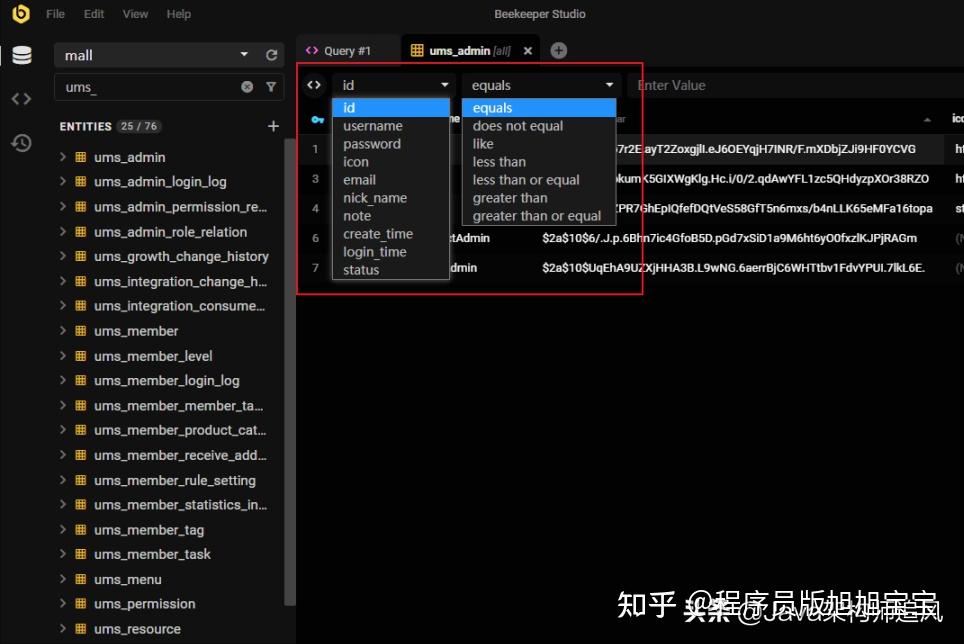
Task: Click the ums_member table grid icon
Action: (x=81, y=331)
